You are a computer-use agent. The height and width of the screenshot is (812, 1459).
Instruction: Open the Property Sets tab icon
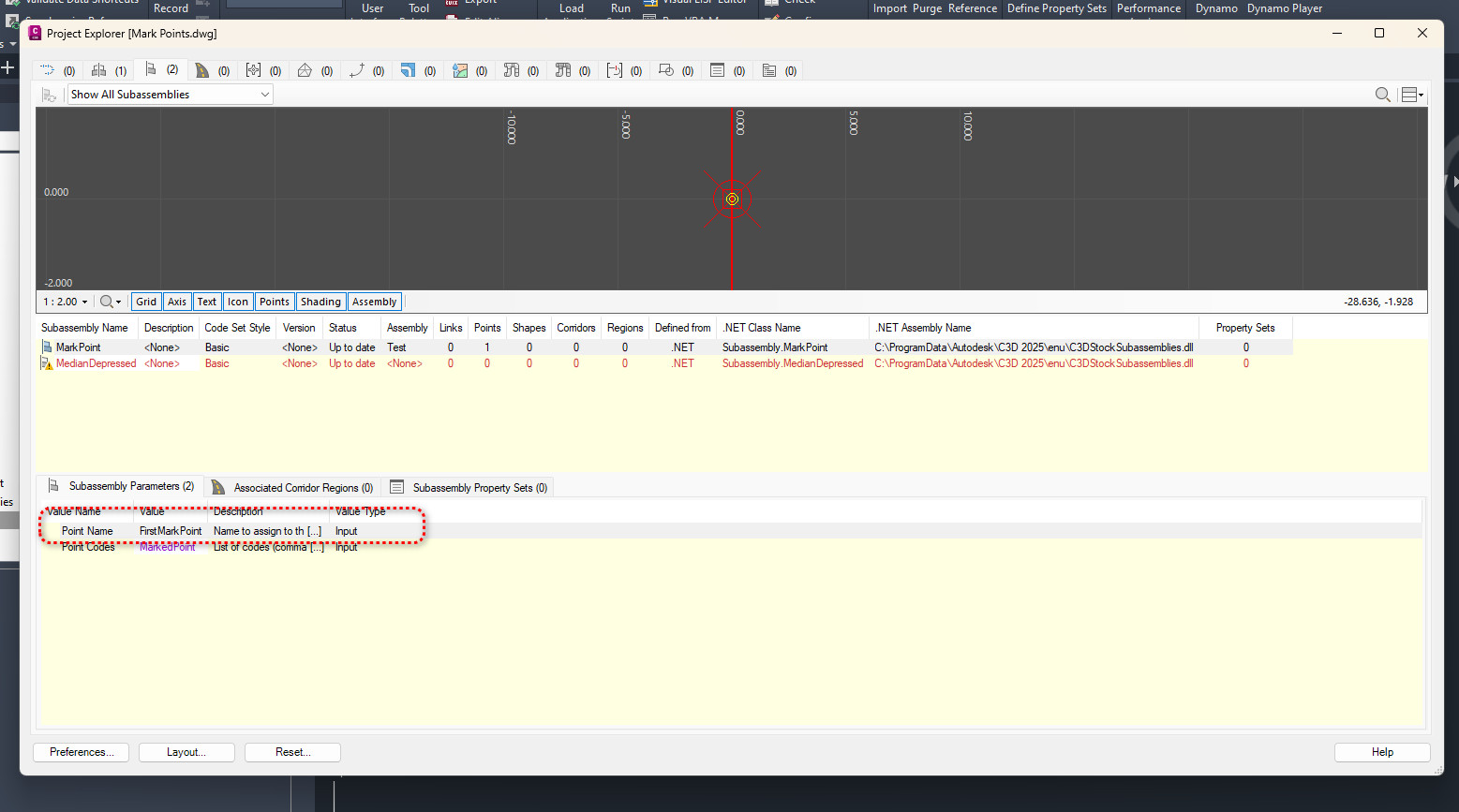(717, 70)
